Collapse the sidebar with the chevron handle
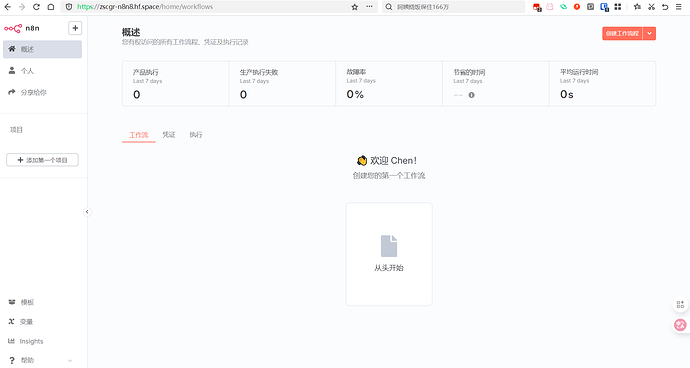Screen dimensions: 690x368 (x=87, y=212)
